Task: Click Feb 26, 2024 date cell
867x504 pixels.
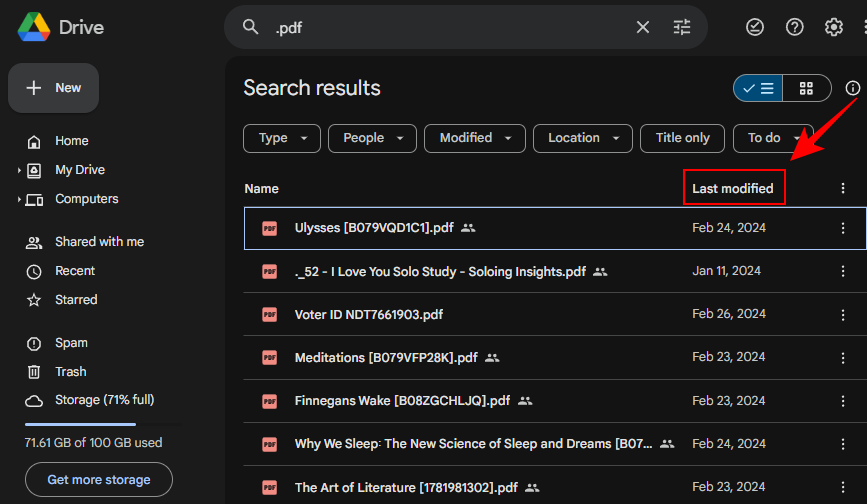Action: [729, 314]
